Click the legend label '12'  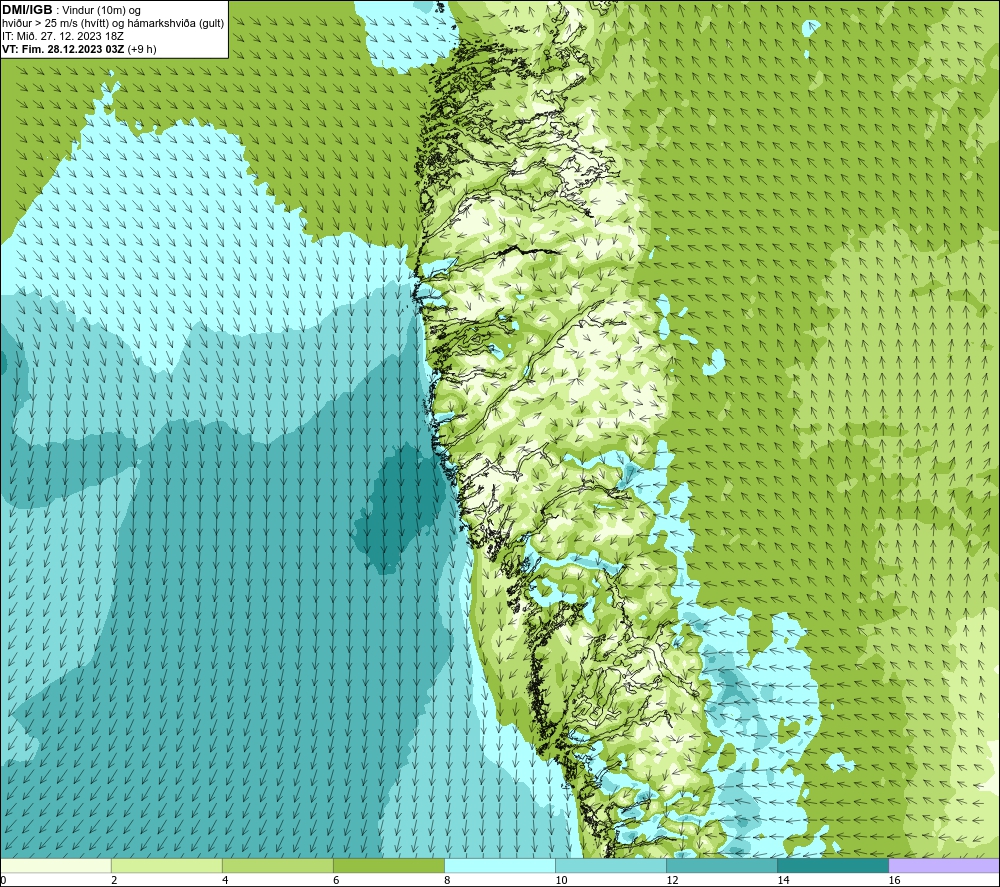click(x=672, y=880)
